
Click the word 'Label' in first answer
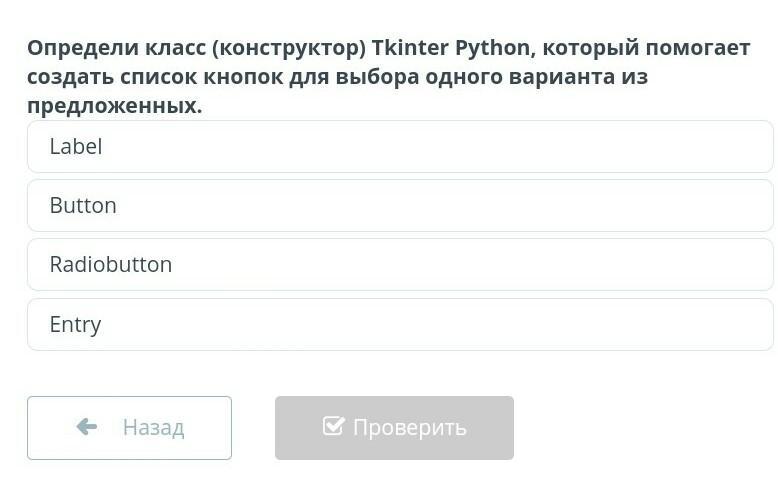pyautogui.click(x=76, y=147)
